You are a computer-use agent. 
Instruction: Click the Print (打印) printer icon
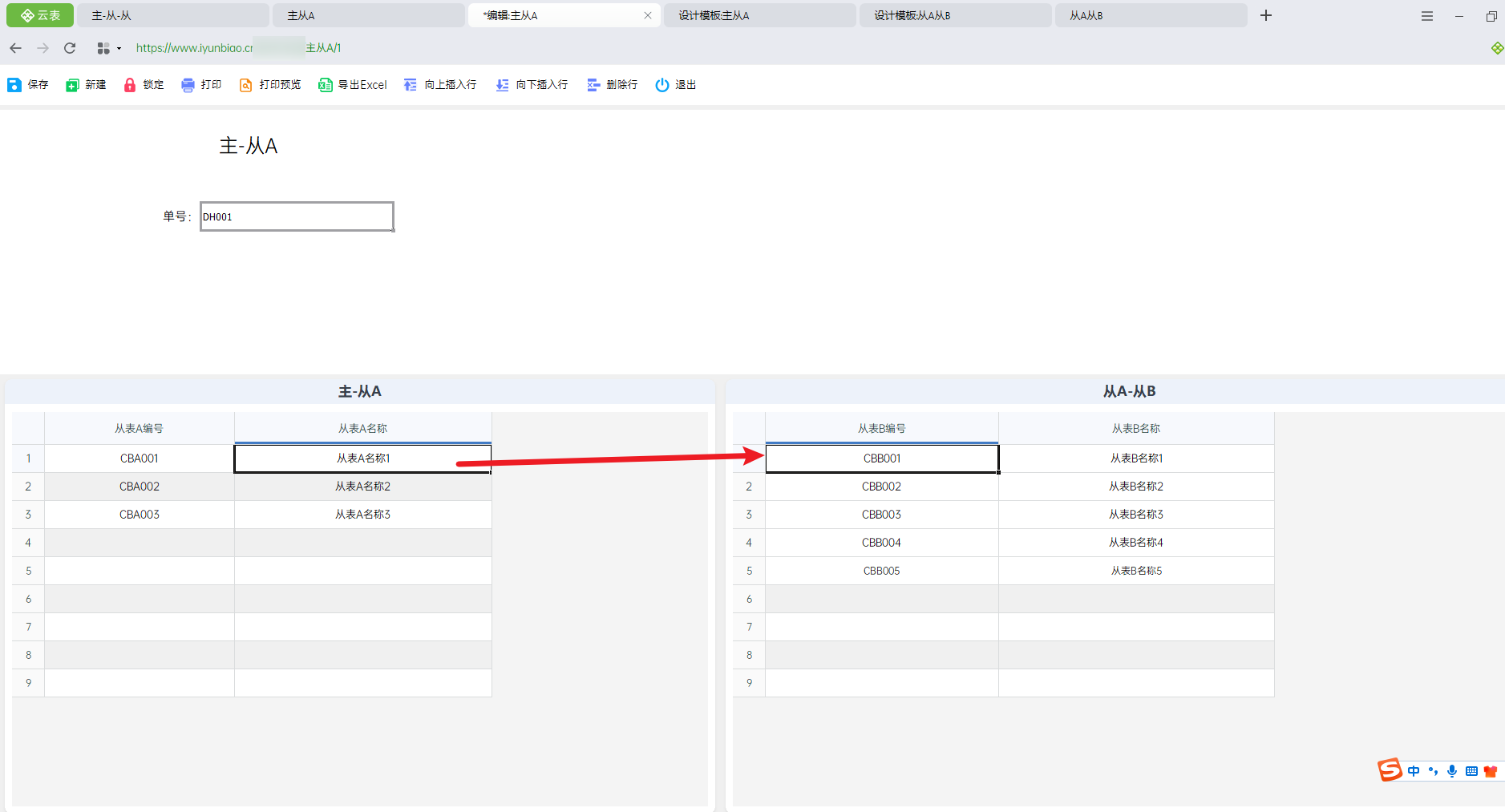[x=188, y=85]
